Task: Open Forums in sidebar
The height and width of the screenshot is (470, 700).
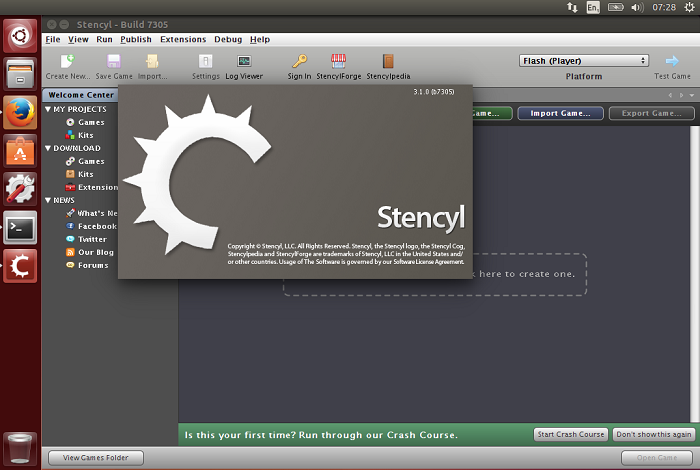Action: pyautogui.click(x=88, y=265)
